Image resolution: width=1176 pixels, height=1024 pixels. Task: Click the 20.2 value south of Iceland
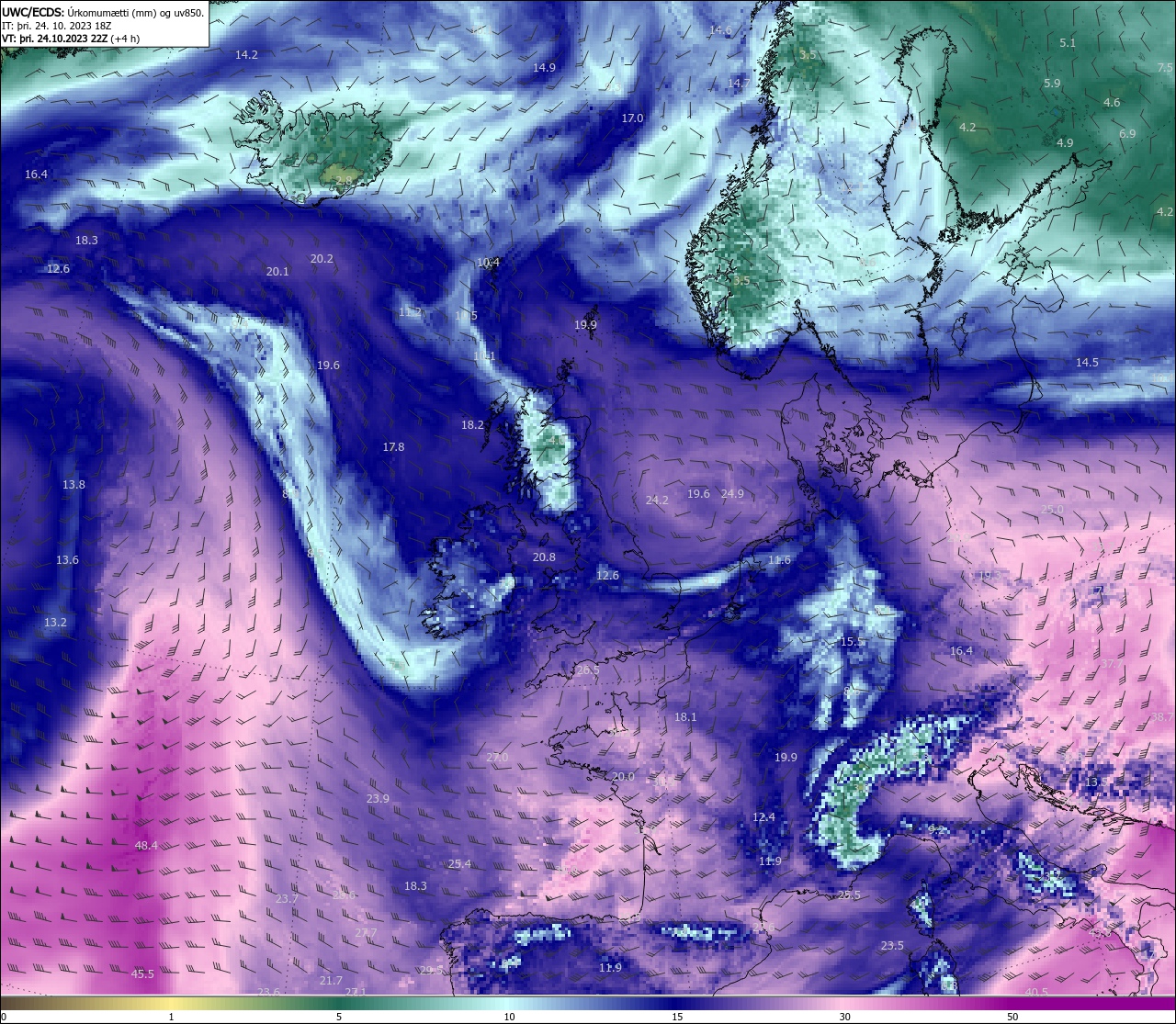(x=322, y=259)
